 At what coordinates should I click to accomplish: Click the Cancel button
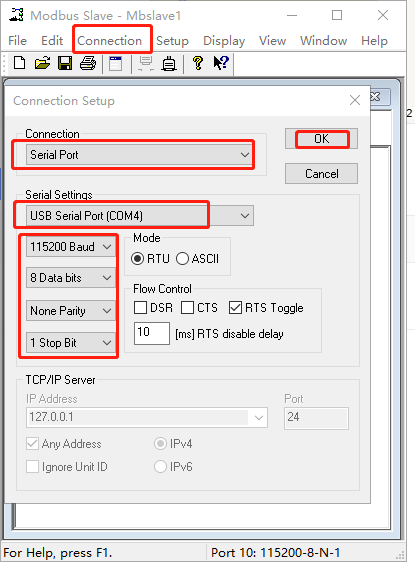tap(321, 174)
